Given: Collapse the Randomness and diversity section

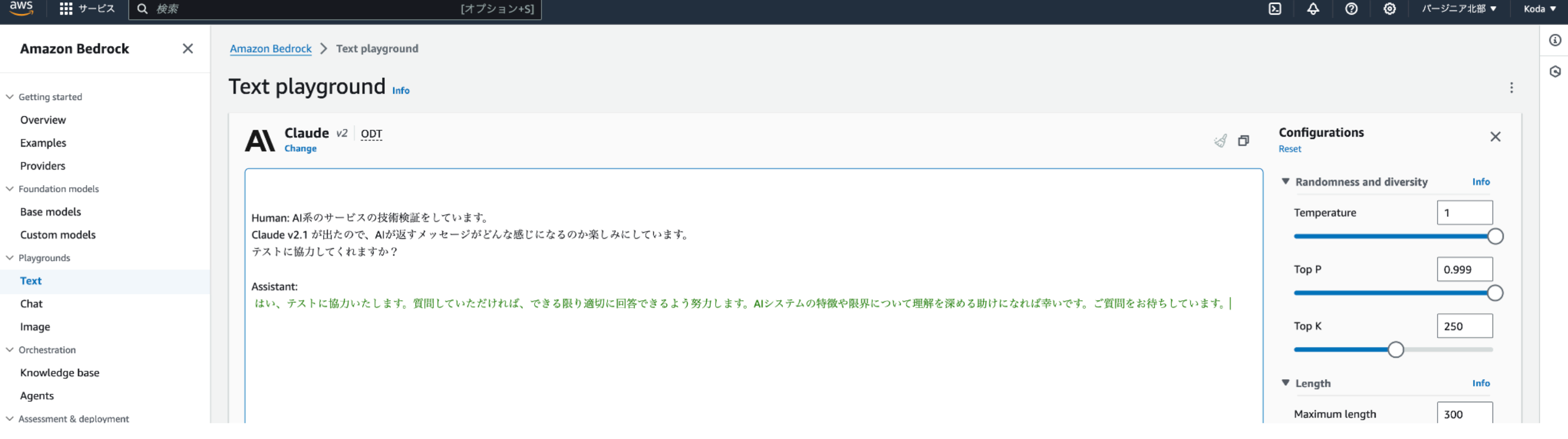Looking at the screenshot, I should (1285, 182).
